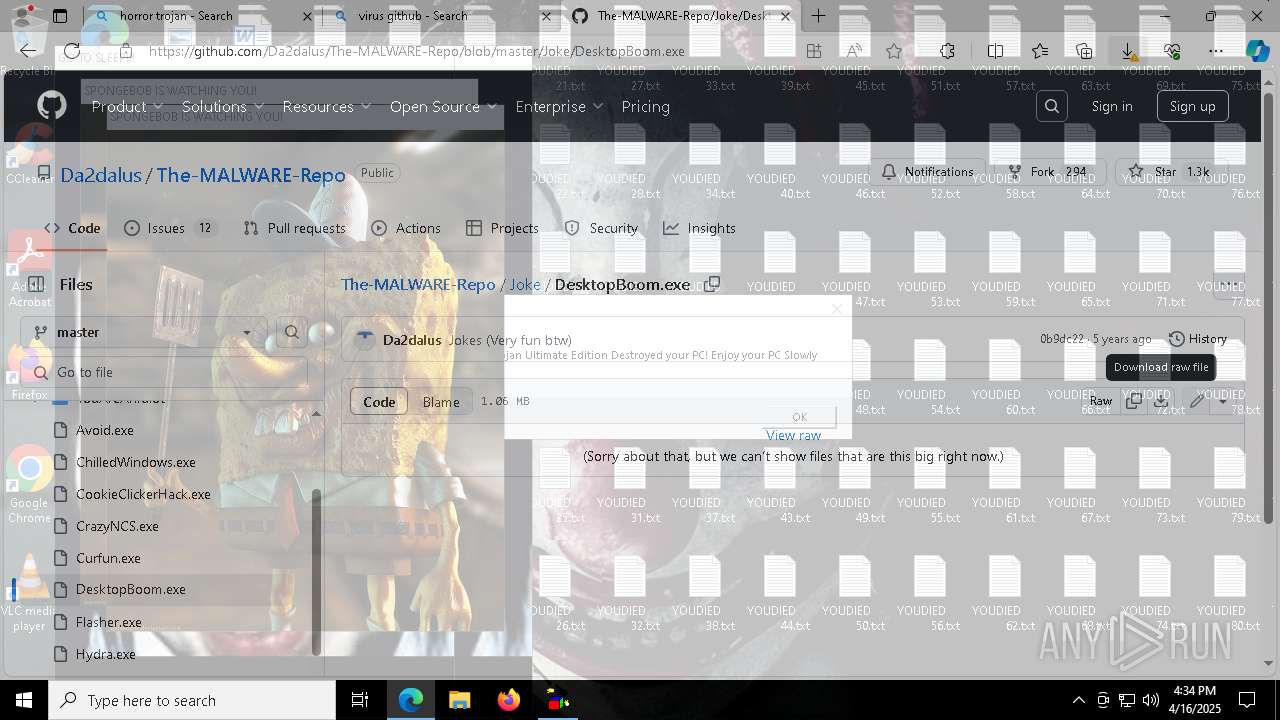Click the Raw button

(1100, 401)
